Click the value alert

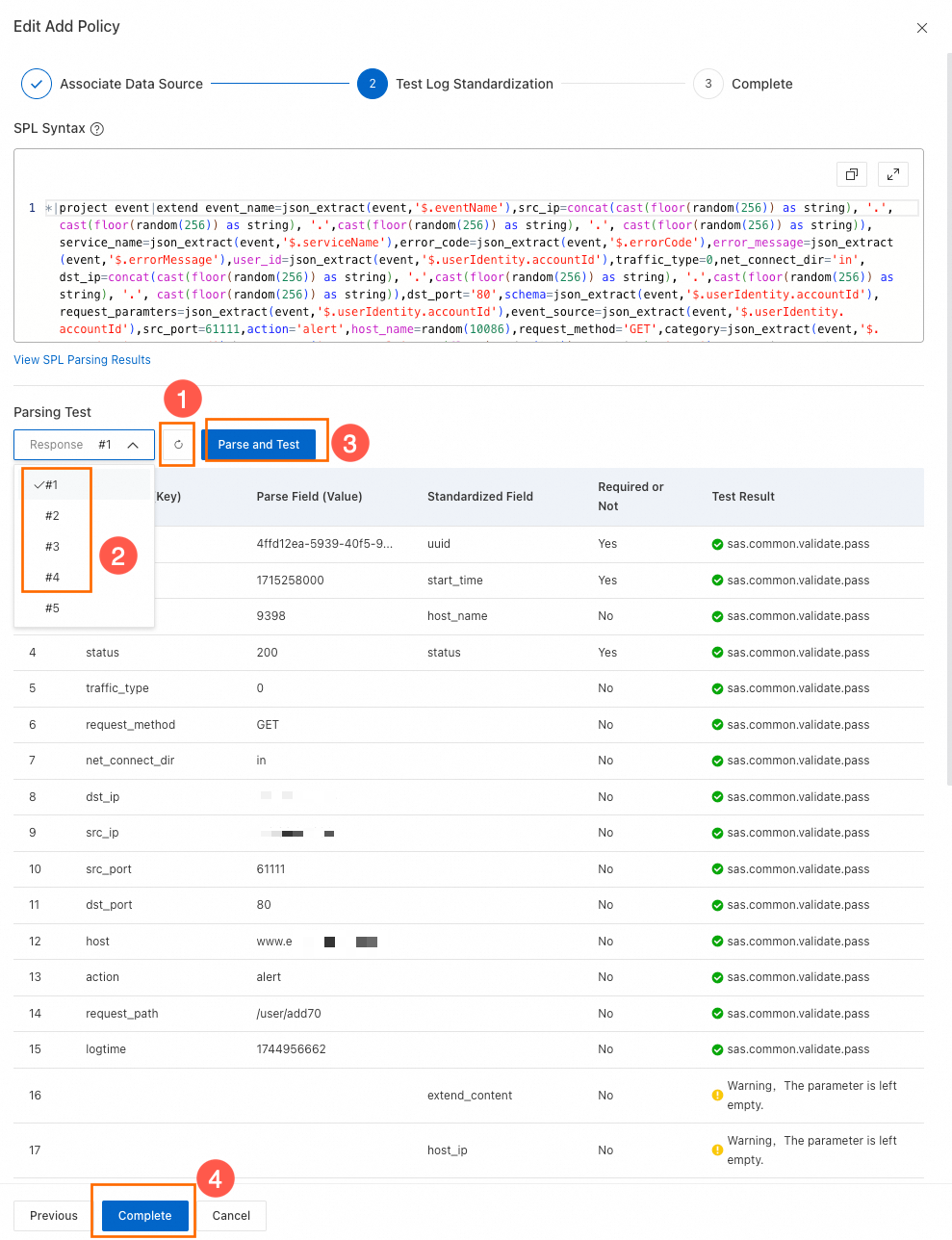click(269, 977)
